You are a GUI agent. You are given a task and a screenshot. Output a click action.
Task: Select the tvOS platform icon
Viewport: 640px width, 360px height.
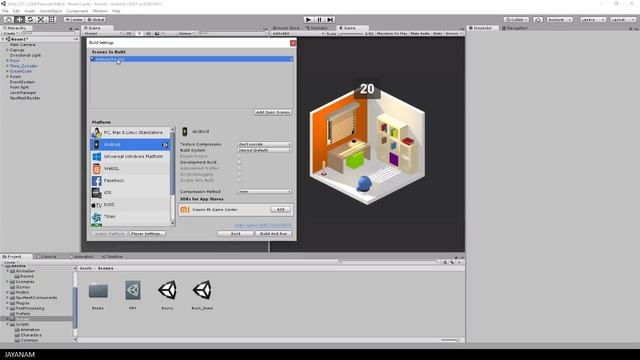[x=97, y=204]
